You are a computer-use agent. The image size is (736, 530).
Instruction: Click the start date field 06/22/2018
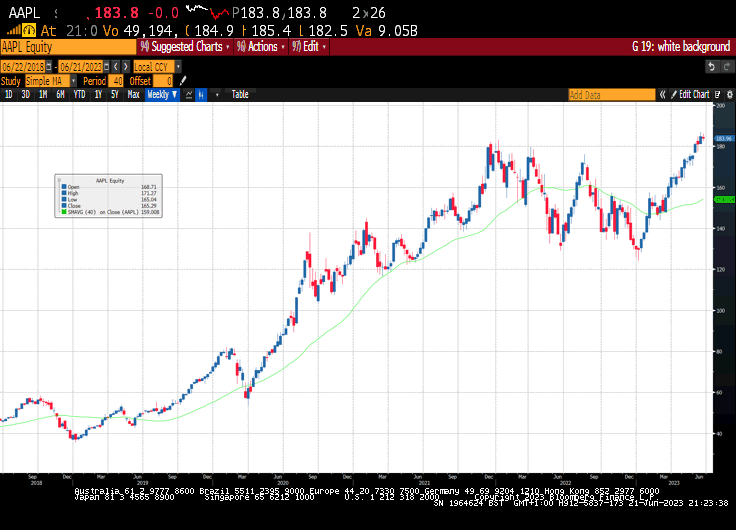23,67
